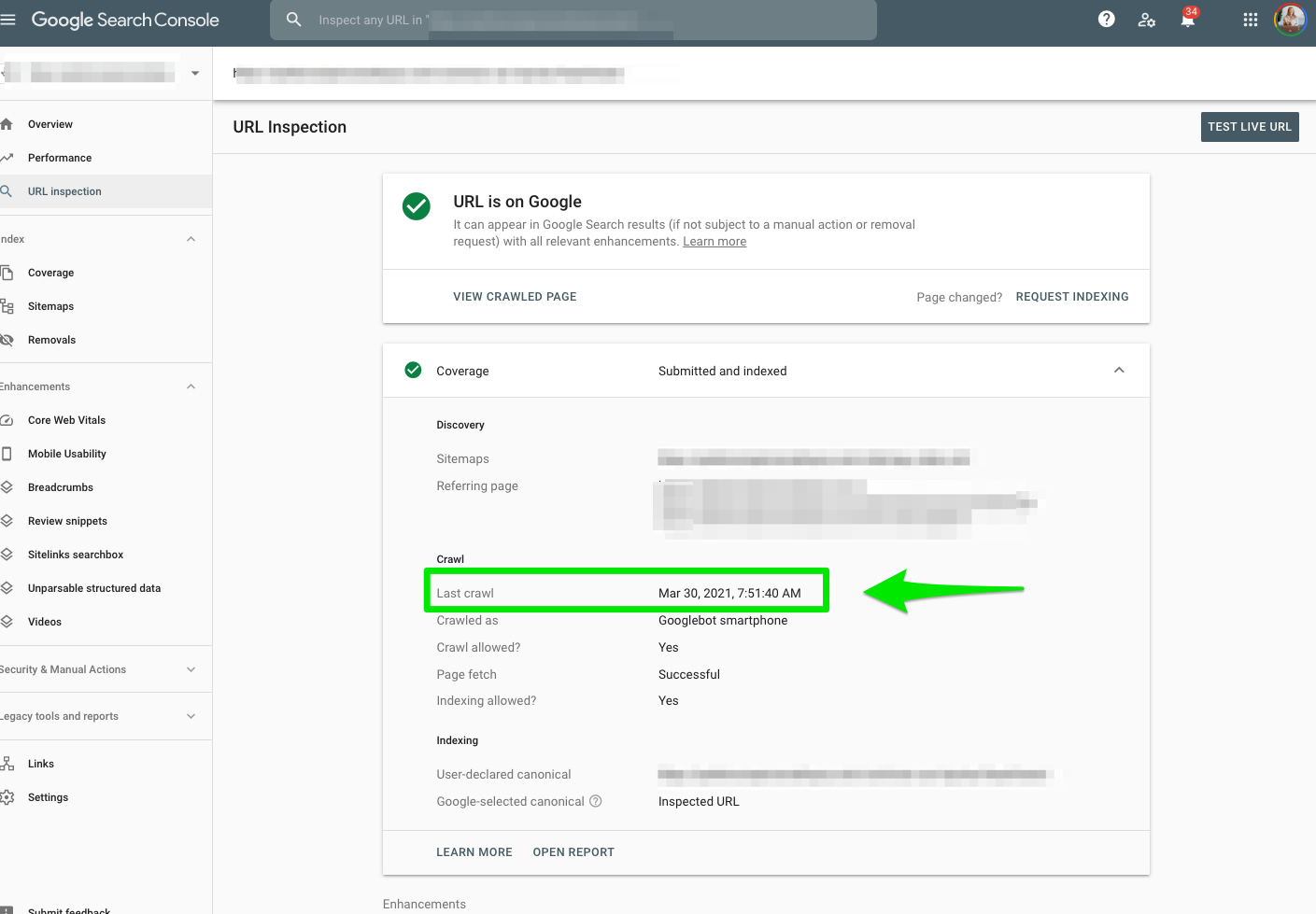Click the Core Web Vitals gauge icon
1316x914 pixels.
(x=7, y=420)
